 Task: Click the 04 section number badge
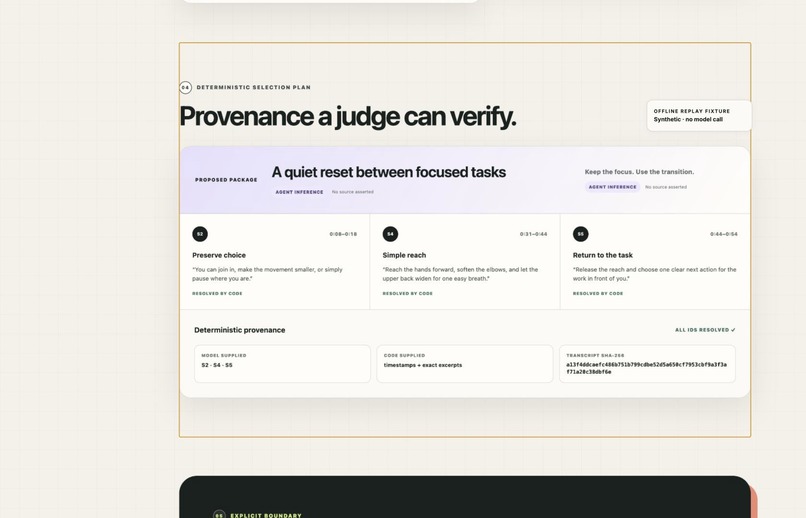click(186, 87)
